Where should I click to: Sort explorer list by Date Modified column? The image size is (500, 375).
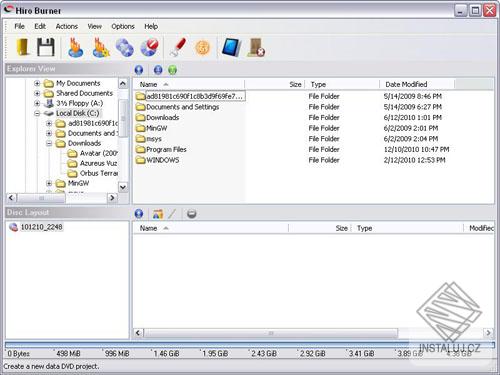coord(417,84)
